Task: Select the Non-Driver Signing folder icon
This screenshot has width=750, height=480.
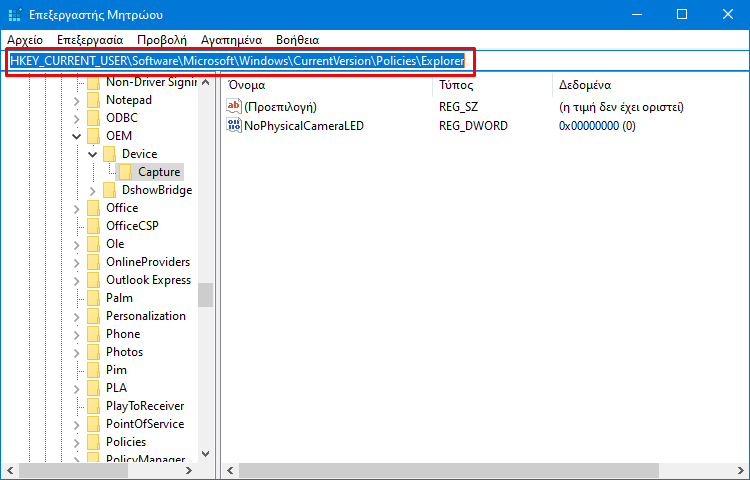Action: coord(93,82)
